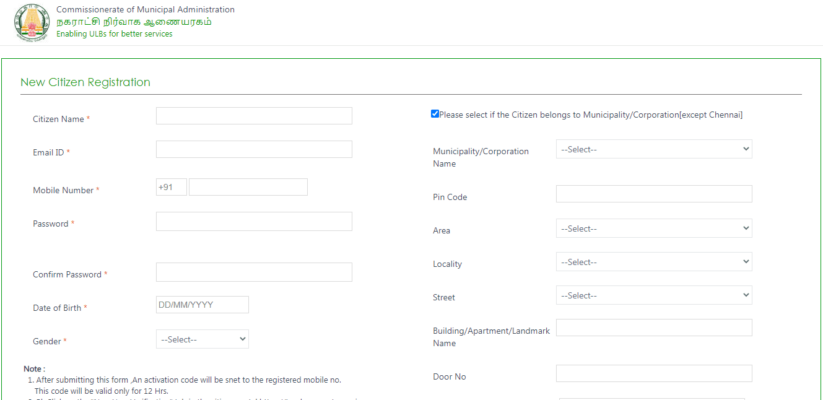Viewport: 823px width, 400px height.
Task: Focus the Password field
Action: click(x=254, y=222)
